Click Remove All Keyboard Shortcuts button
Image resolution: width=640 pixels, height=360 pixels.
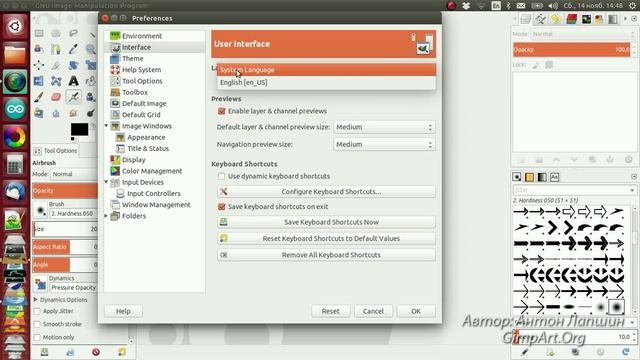(x=327, y=255)
